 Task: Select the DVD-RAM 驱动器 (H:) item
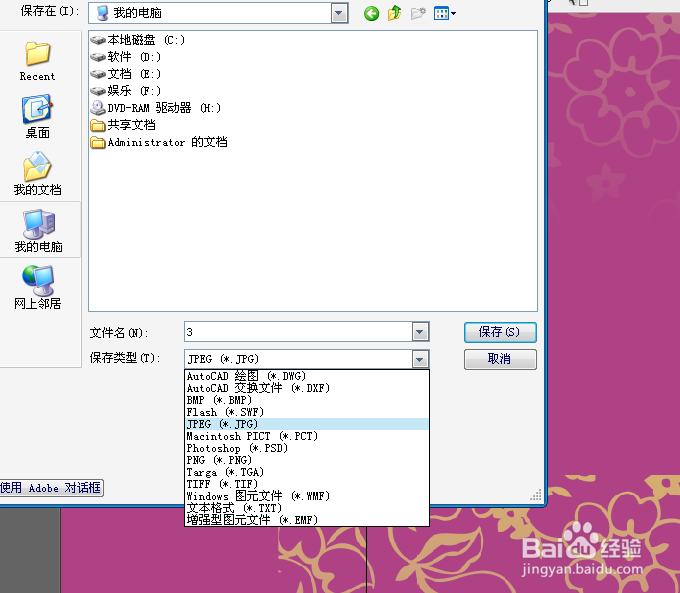(x=156, y=108)
